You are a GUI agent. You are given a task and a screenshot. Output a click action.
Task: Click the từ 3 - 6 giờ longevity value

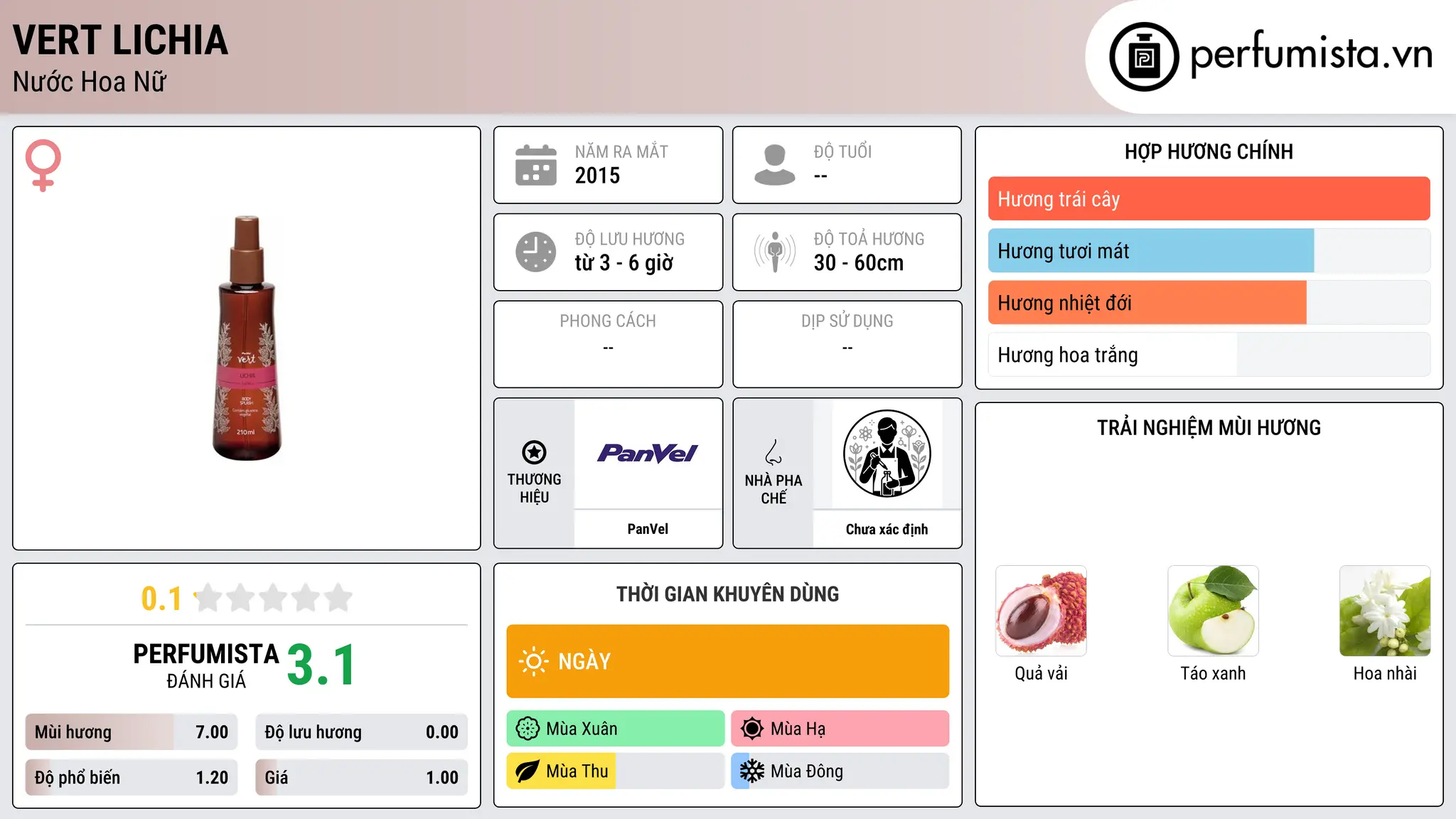pyautogui.click(x=624, y=263)
